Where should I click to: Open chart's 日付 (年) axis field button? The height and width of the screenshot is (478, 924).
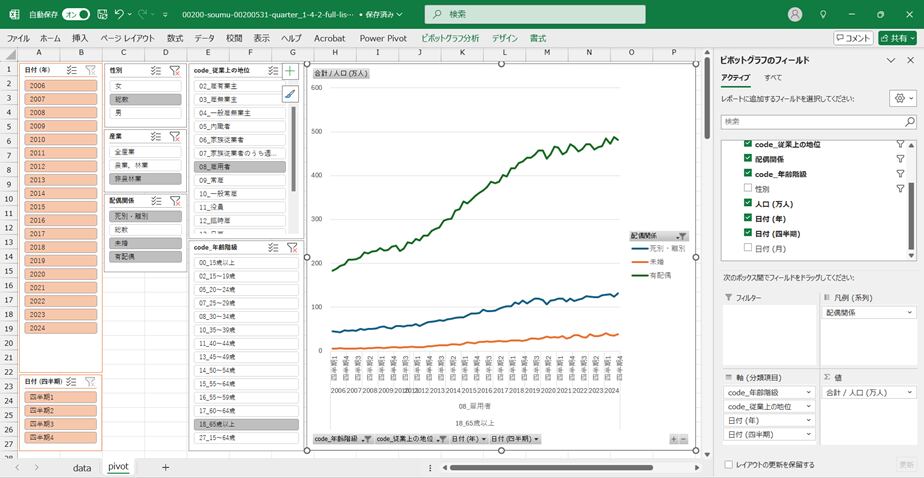click(470, 439)
